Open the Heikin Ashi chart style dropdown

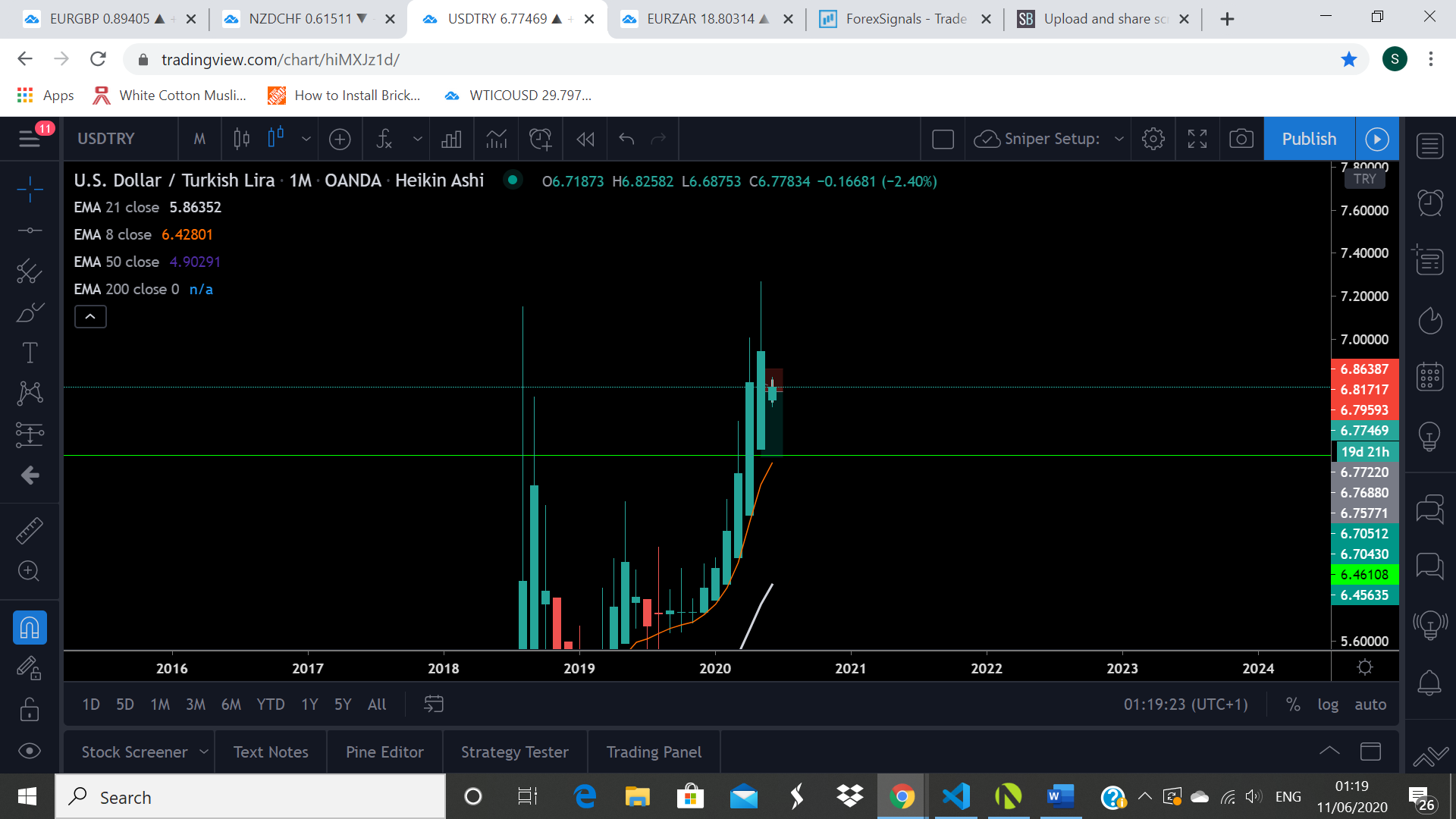coord(306,139)
